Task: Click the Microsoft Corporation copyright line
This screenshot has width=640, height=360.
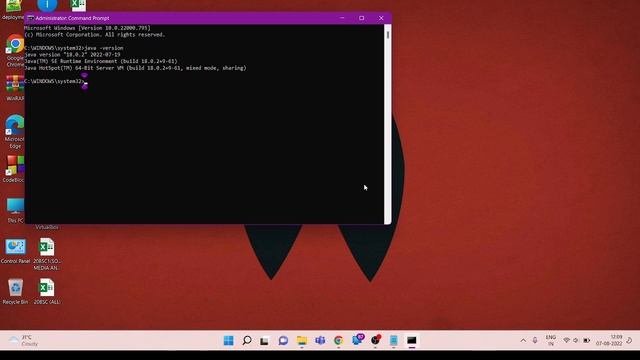Action: 95,35
